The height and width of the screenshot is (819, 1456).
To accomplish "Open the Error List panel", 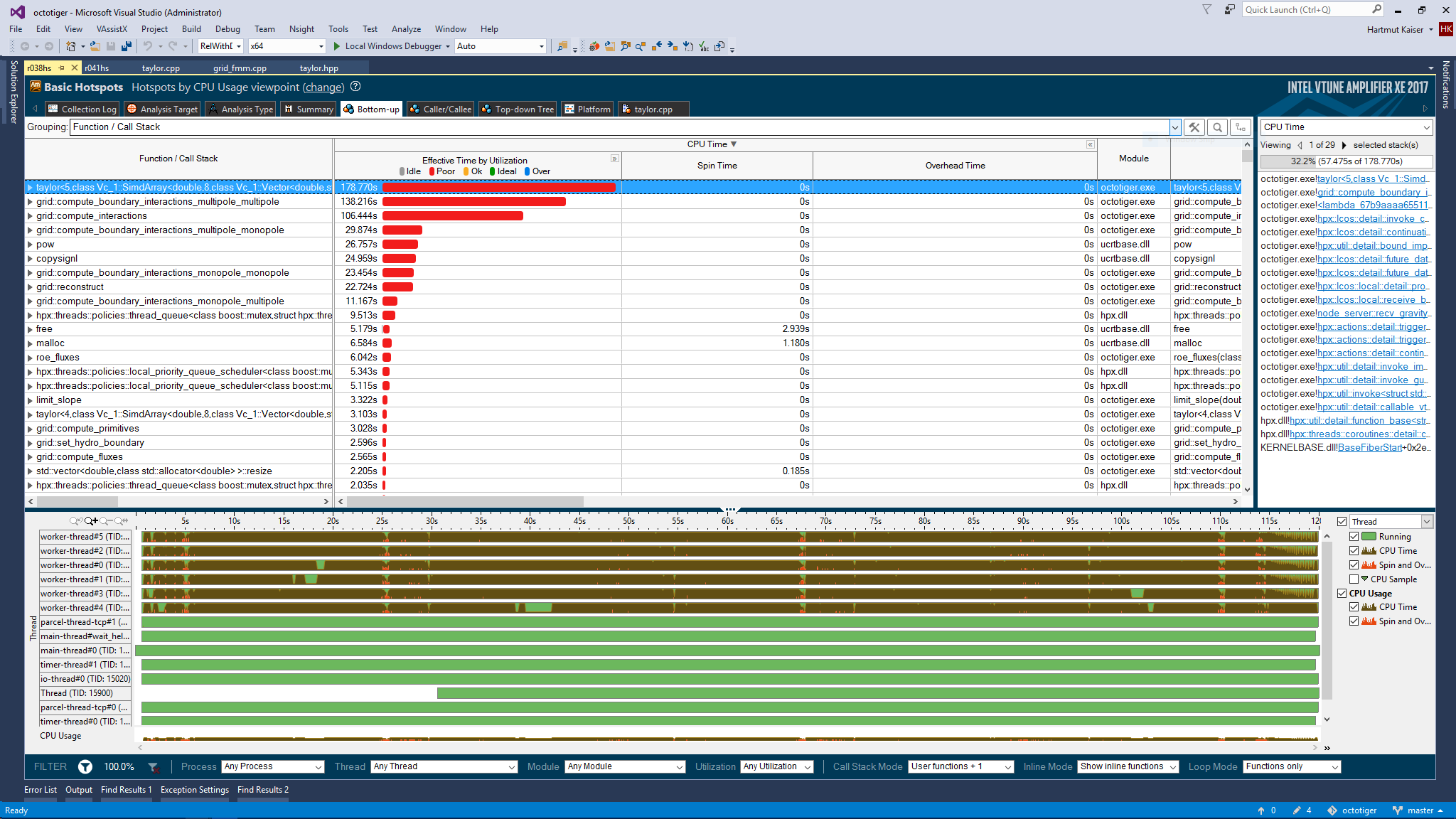I will pyautogui.click(x=41, y=790).
